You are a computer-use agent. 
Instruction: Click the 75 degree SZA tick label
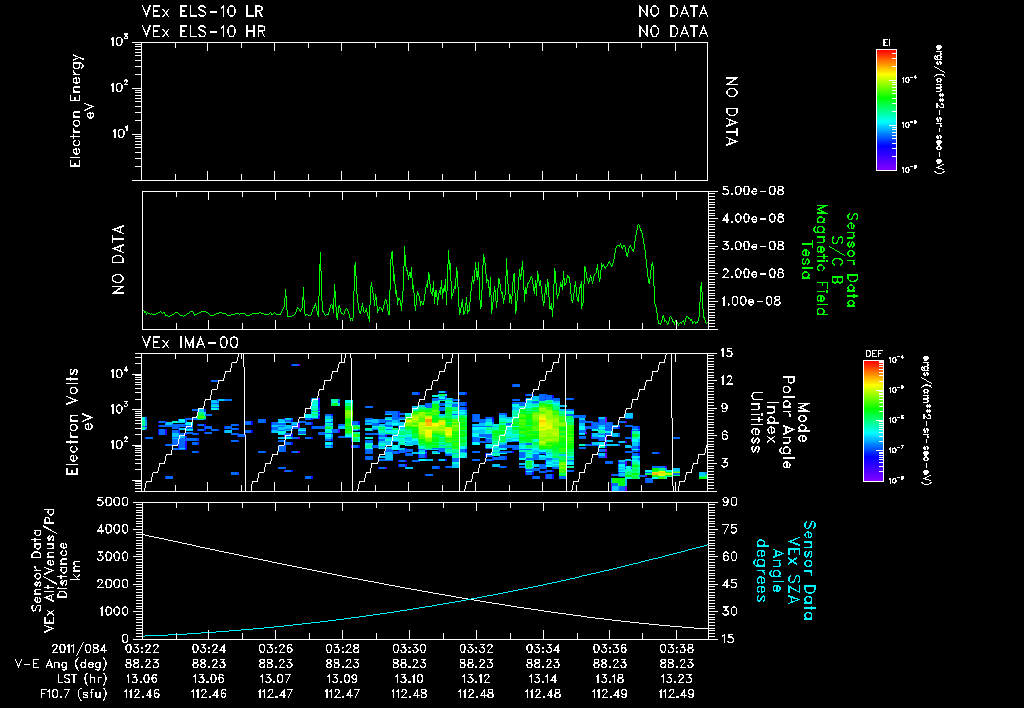pyautogui.click(x=729, y=529)
